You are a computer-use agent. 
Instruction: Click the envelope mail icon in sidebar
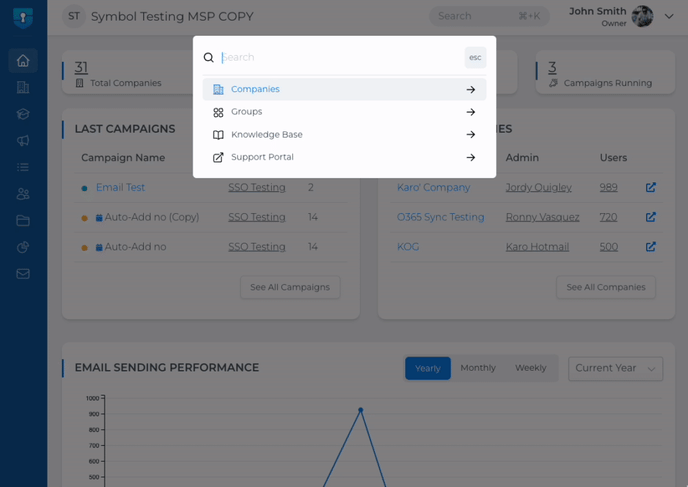[23, 273]
